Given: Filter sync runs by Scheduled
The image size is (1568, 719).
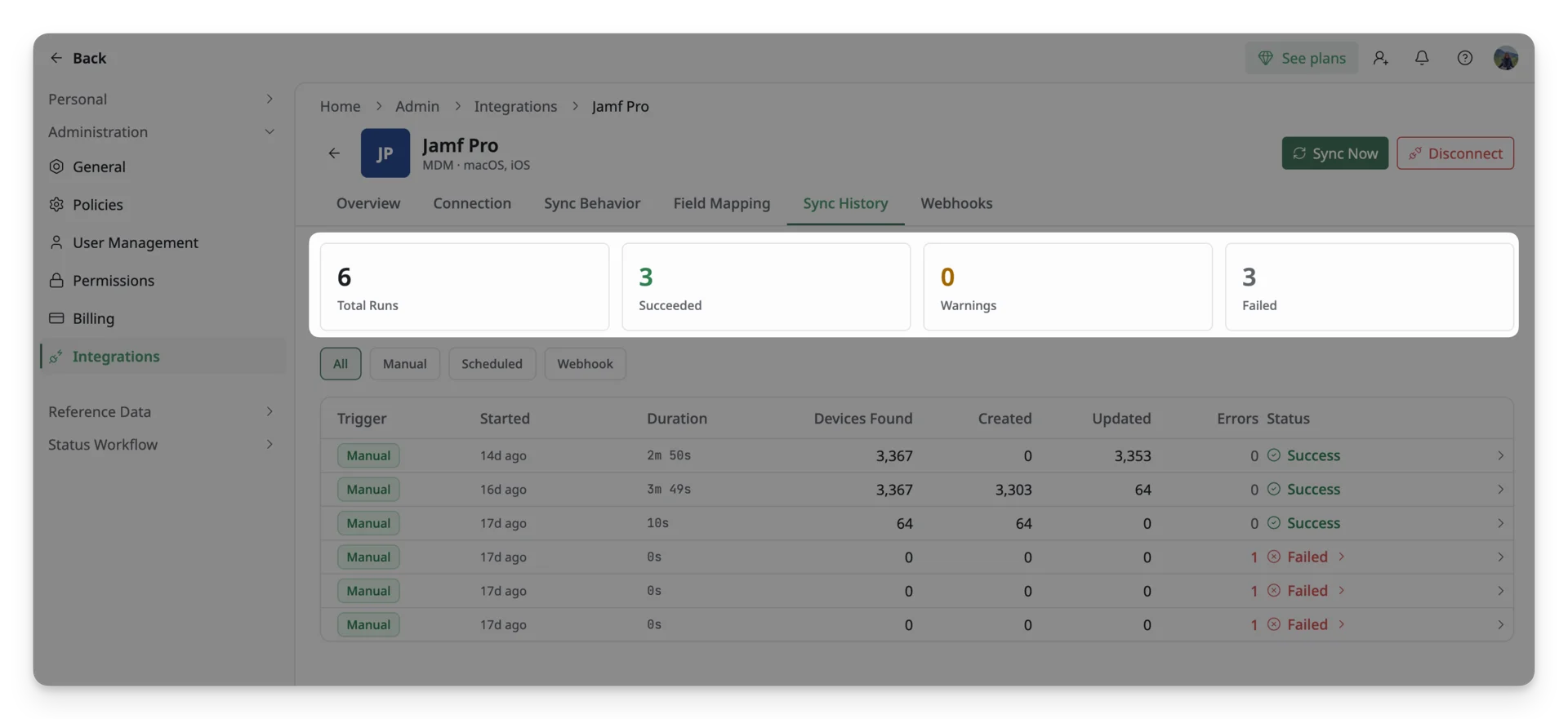Looking at the screenshot, I should (492, 364).
